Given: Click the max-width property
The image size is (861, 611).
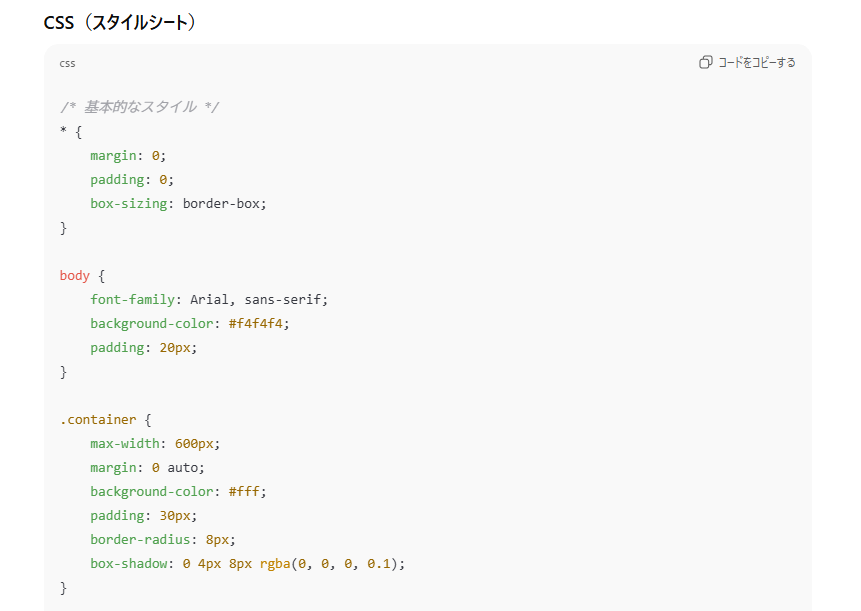Looking at the screenshot, I should click(x=125, y=444).
